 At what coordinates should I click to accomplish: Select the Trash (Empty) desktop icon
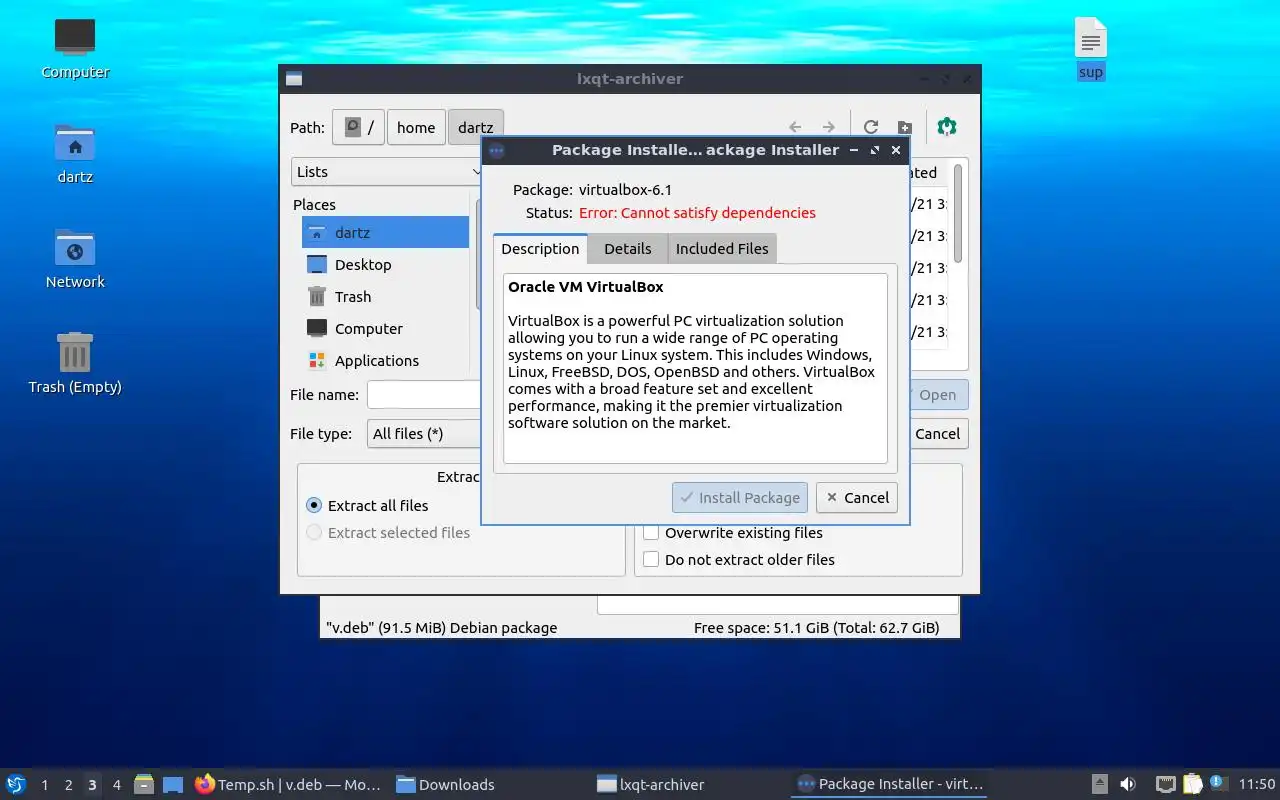[75, 364]
